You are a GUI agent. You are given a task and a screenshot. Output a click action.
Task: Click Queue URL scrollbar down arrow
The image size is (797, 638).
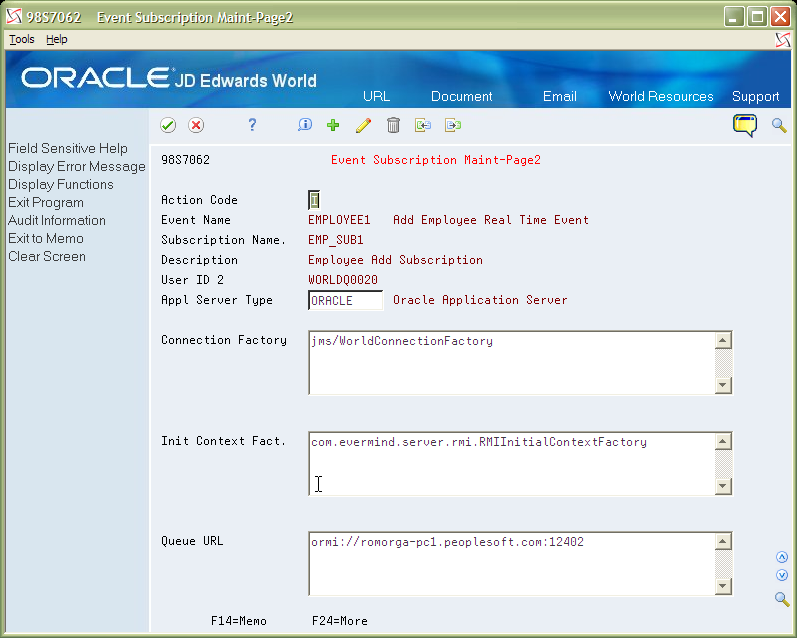[x=723, y=586]
